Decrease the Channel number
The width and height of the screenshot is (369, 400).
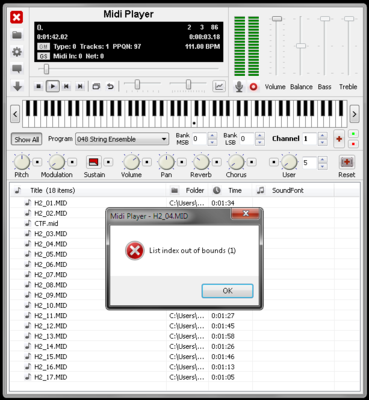(x=322, y=142)
